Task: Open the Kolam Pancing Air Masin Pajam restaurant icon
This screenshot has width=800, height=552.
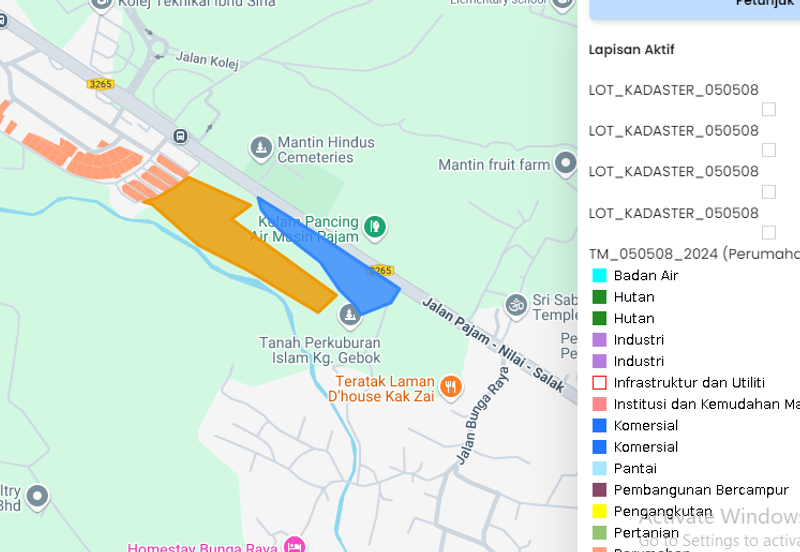Action: pos(374,226)
